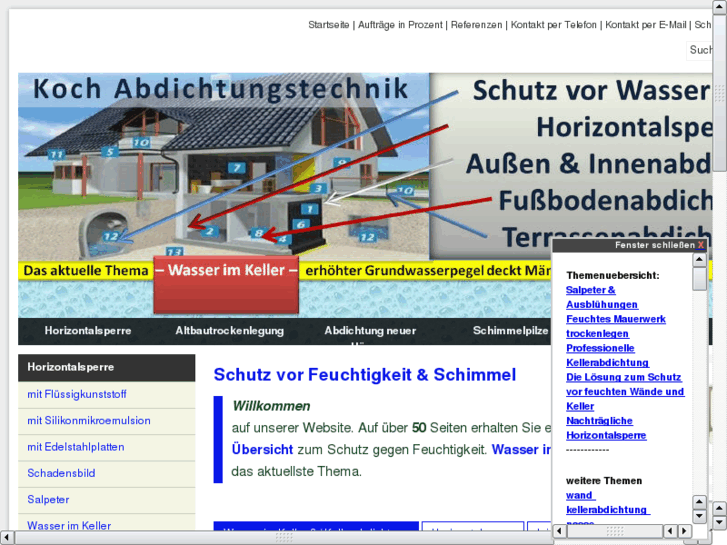Click the popup's vertical scrollbar up arrow
This screenshot has width=727, height=545.
(x=699, y=260)
